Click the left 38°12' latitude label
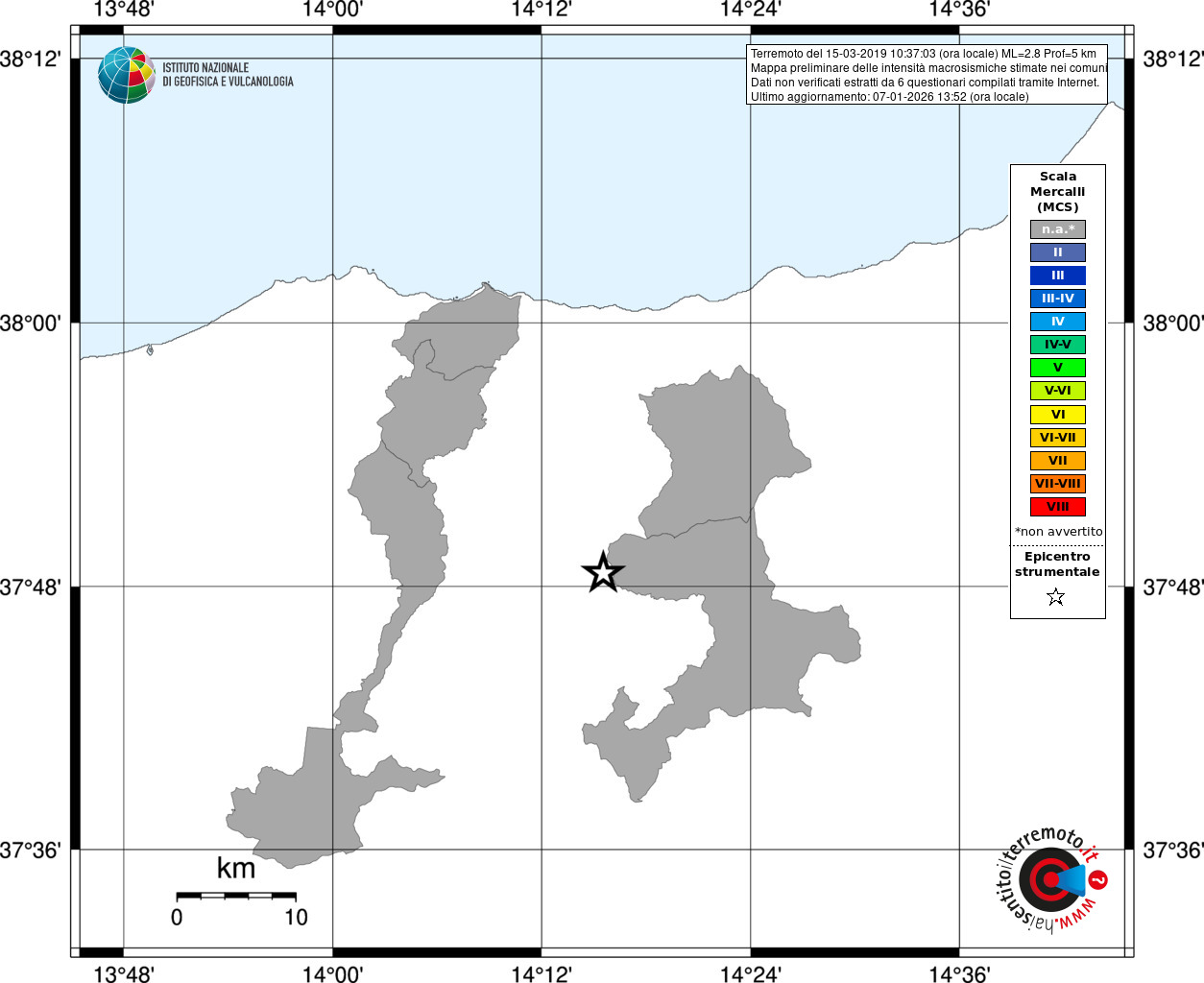This screenshot has width=1204, height=983. [32, 60]
